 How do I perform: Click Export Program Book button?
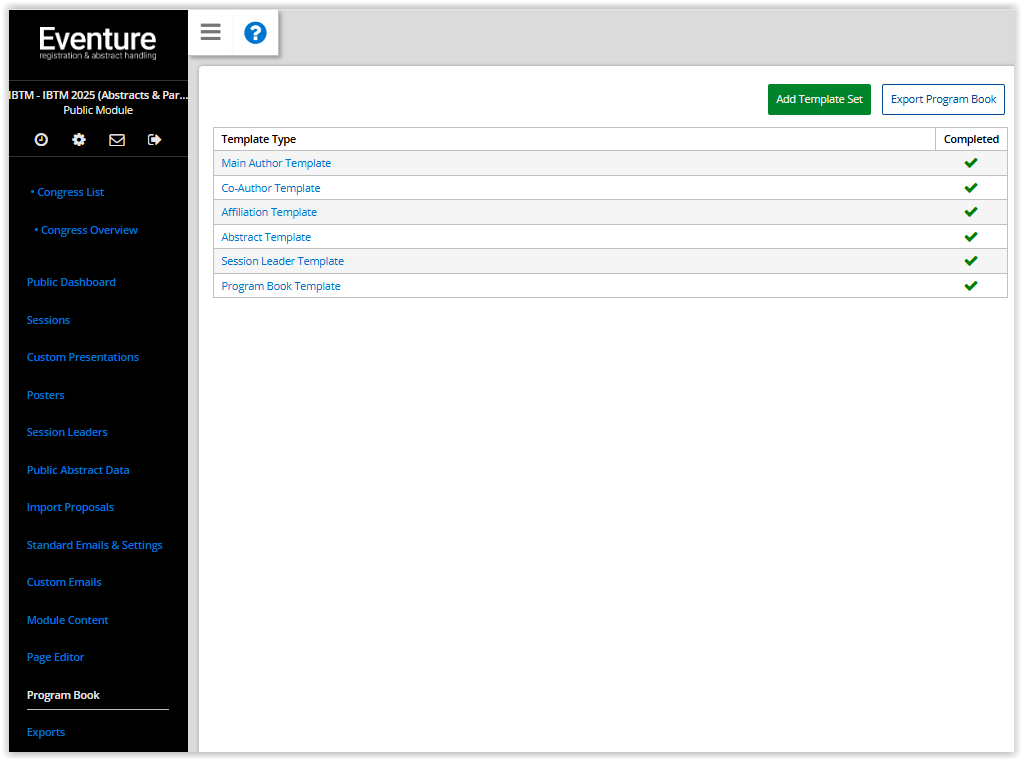pos(943,100)
